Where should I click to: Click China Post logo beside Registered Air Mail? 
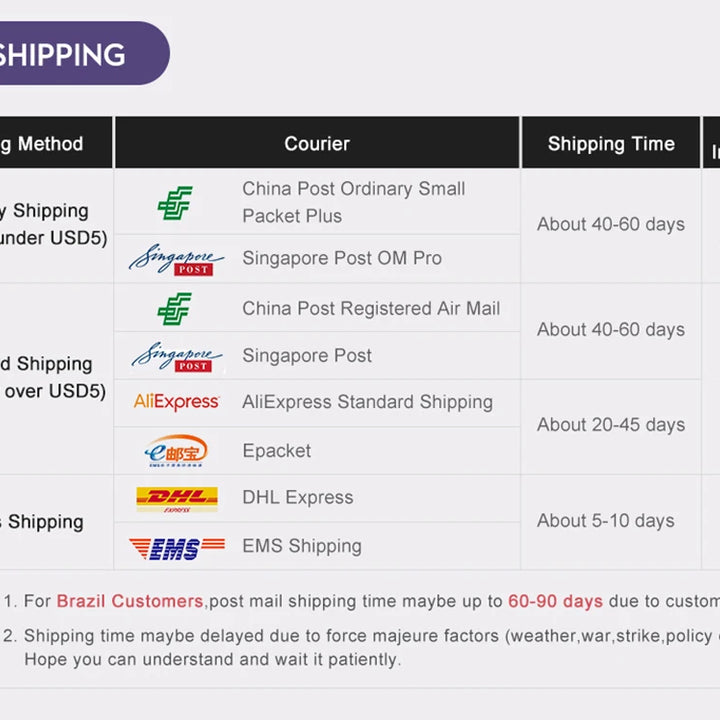click(x=176, y=309)
